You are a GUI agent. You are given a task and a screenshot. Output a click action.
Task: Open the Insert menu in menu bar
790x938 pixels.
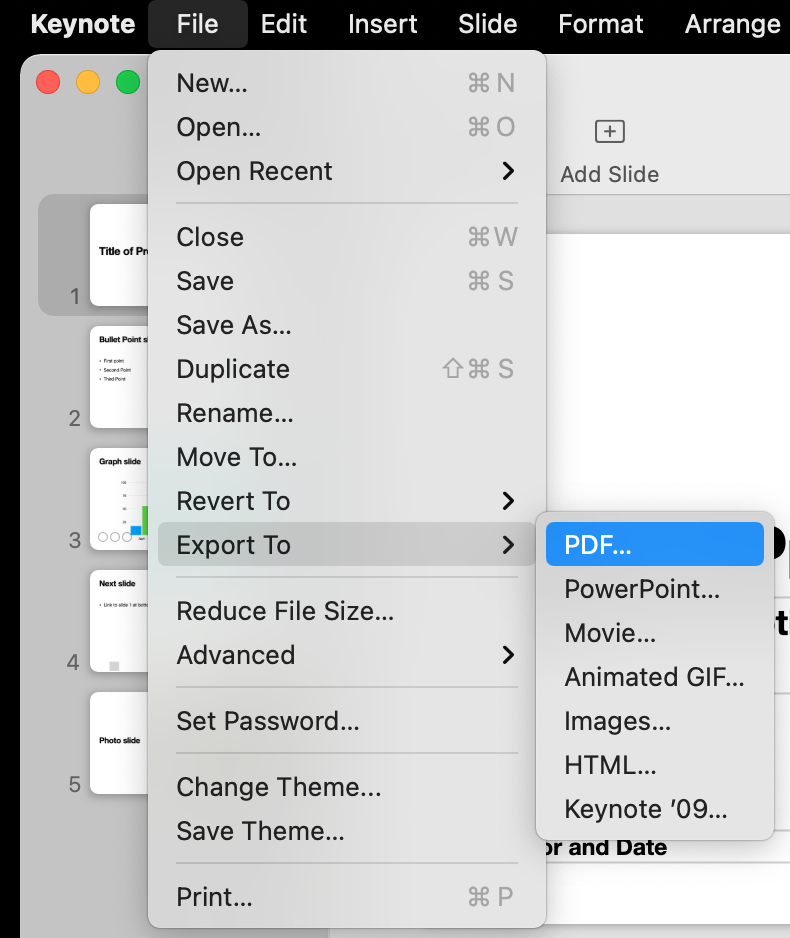[x=384, y=24]
